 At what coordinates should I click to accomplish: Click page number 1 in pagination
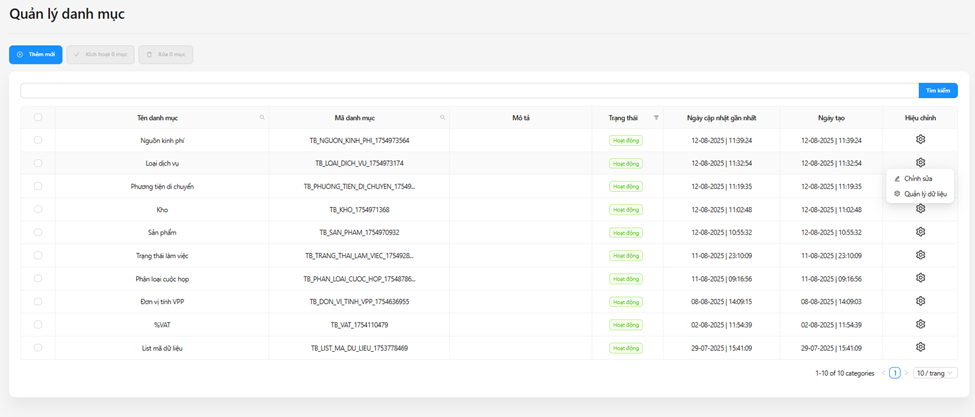coord(895,373)
